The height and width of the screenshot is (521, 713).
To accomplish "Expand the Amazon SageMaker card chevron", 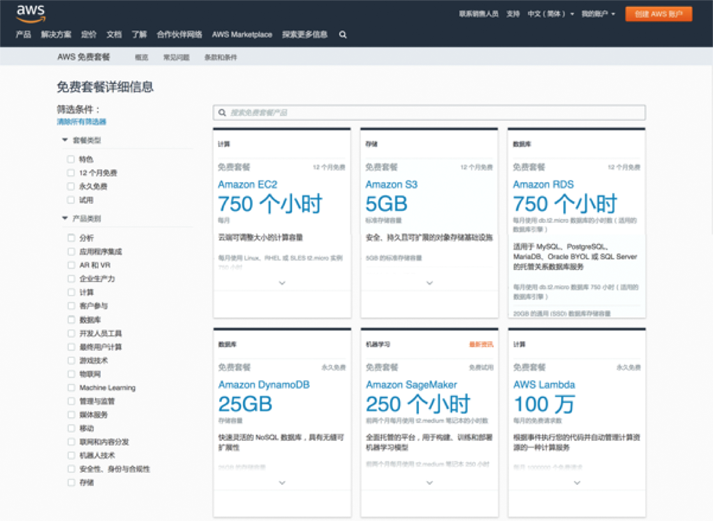I will pos(429,483).
